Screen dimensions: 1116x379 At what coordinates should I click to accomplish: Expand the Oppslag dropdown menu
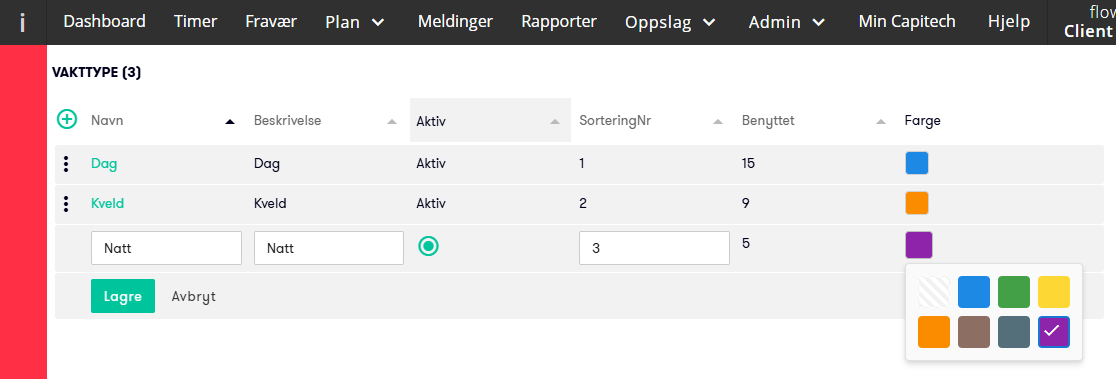click(670, 22)
